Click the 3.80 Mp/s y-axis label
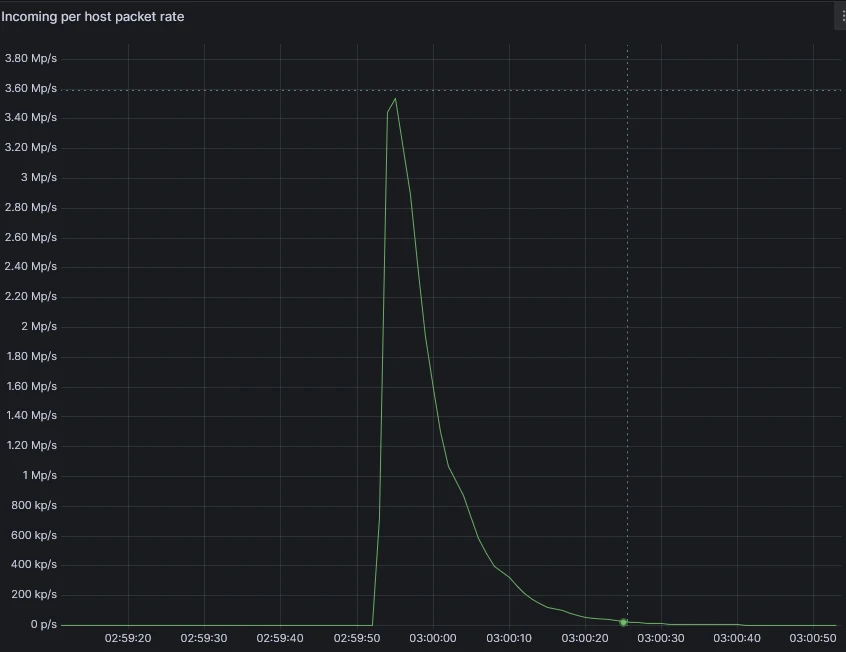This screenshot has width=846, height=652. pyautogui.click(x=31, y=58)
